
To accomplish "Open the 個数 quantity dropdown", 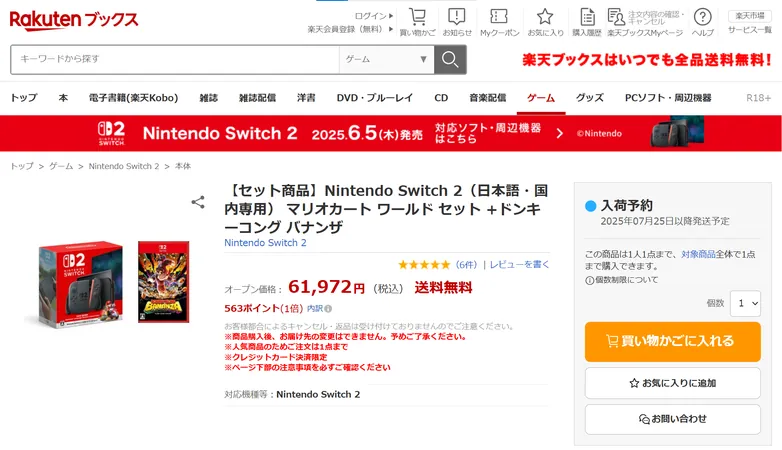I will point(745,303).
